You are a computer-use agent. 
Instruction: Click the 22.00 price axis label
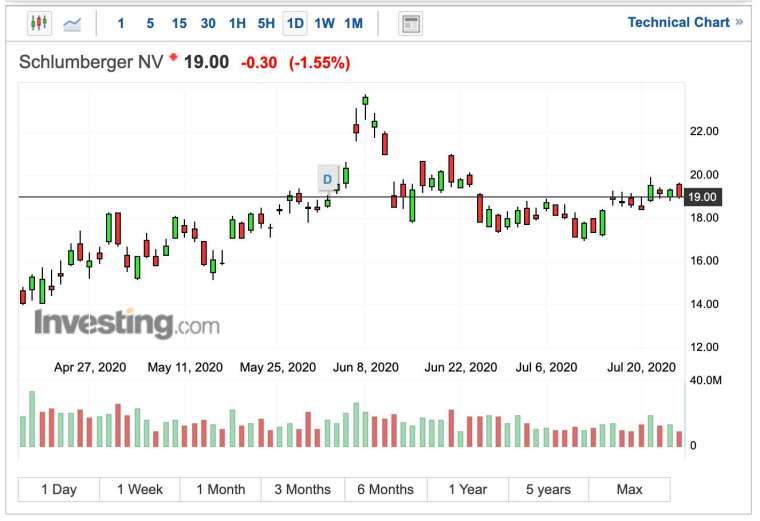[704, 131]
